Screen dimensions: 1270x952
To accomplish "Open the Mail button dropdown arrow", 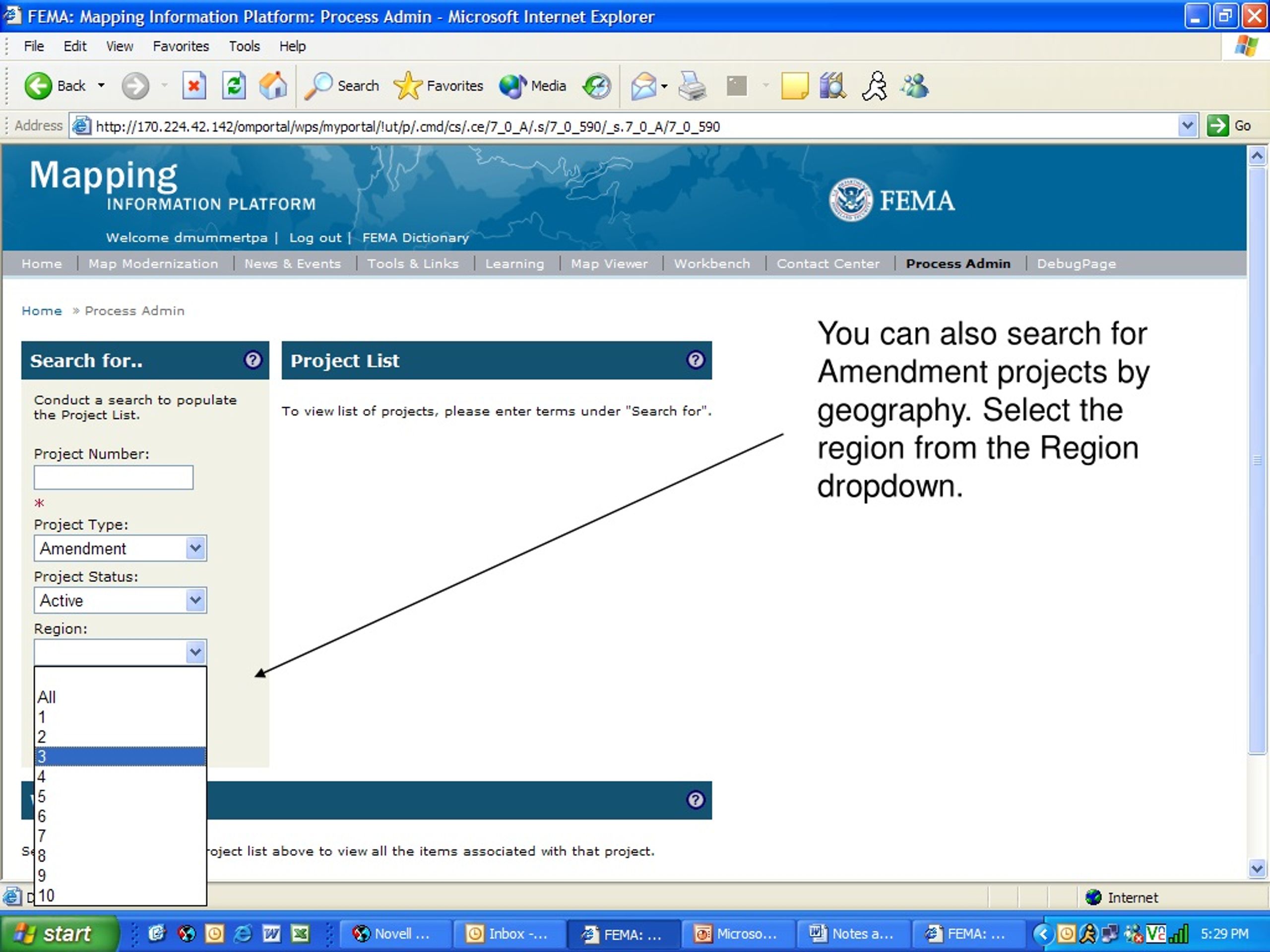I will pos(664,86).
